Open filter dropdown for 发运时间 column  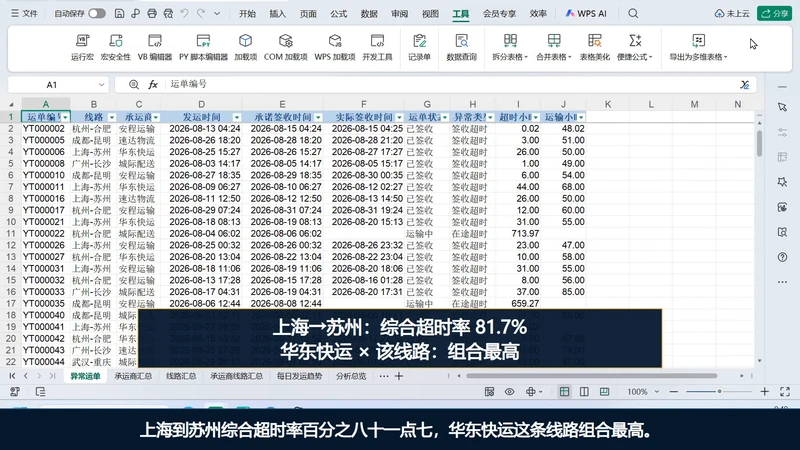coord(236,117)
